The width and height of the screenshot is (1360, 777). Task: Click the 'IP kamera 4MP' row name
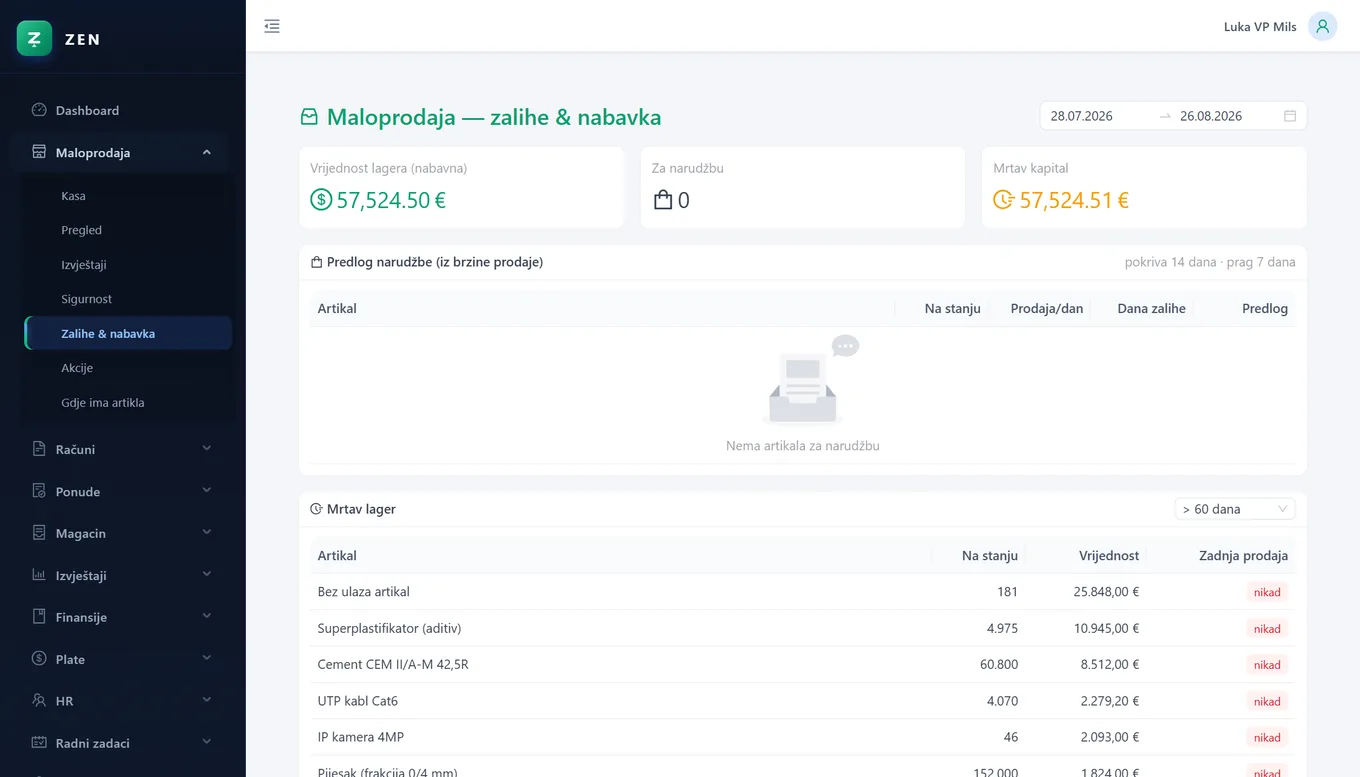(361, 737)
